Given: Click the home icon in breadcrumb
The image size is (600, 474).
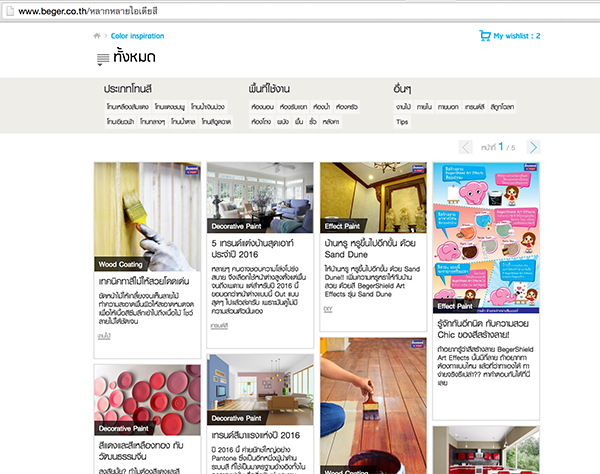Looking at the screenshot, I should coord(97,36).
